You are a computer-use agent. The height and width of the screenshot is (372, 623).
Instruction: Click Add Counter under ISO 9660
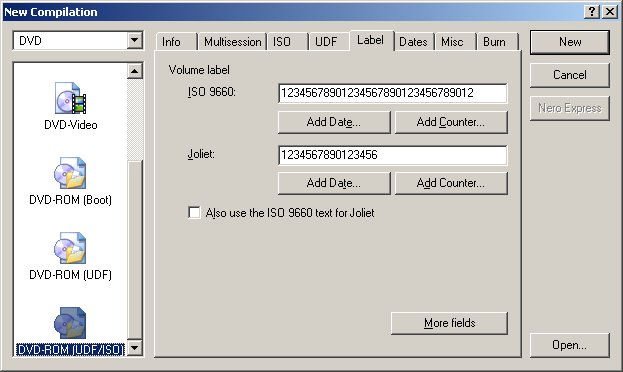click(x=451, y=122)
